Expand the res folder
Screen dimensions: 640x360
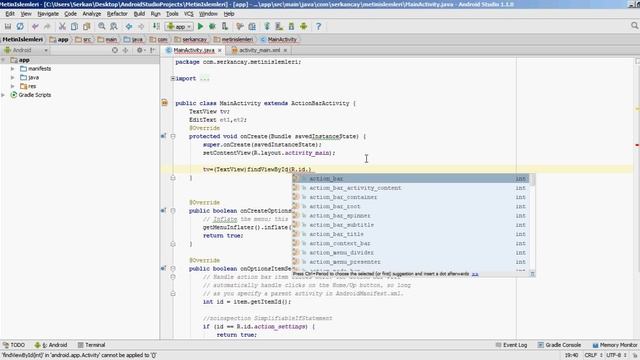(13, 86)
